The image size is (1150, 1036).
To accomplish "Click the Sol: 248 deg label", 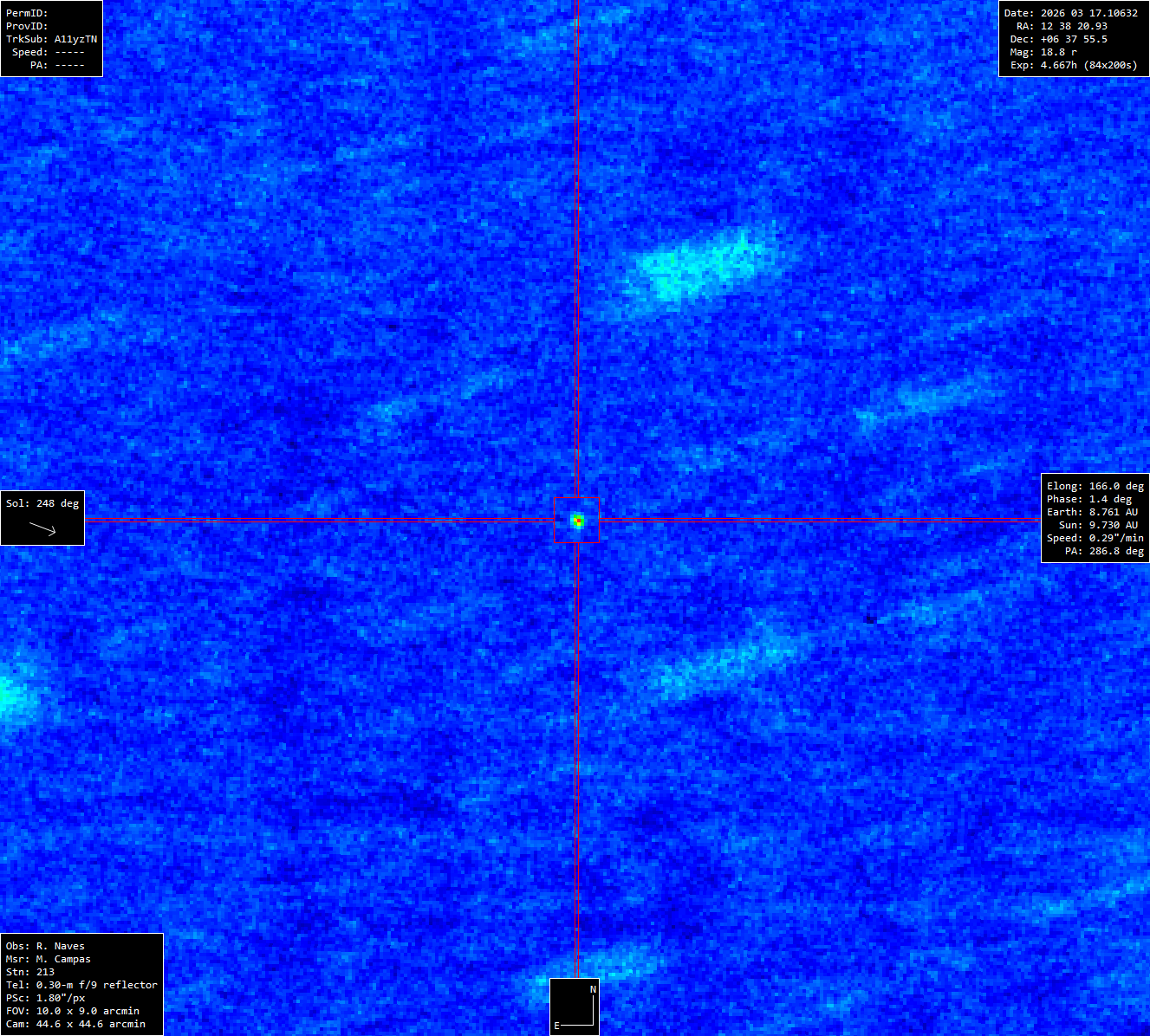I will pyautogui.click(x=42, y=503).
